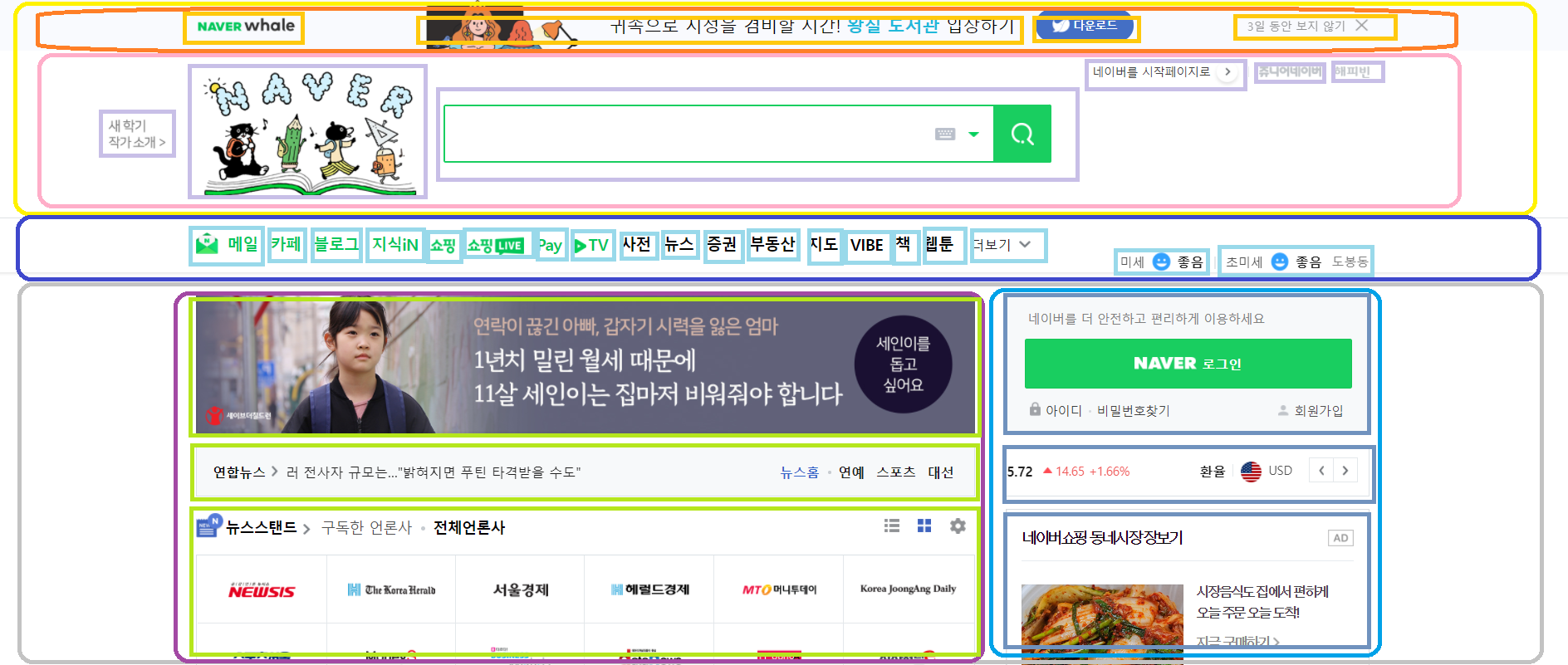Click the 다운로드 button in the top banner
Image resolution: width=1568 pixels, height=665 pixels.
pyautogui.click(x=1085, y=26)
